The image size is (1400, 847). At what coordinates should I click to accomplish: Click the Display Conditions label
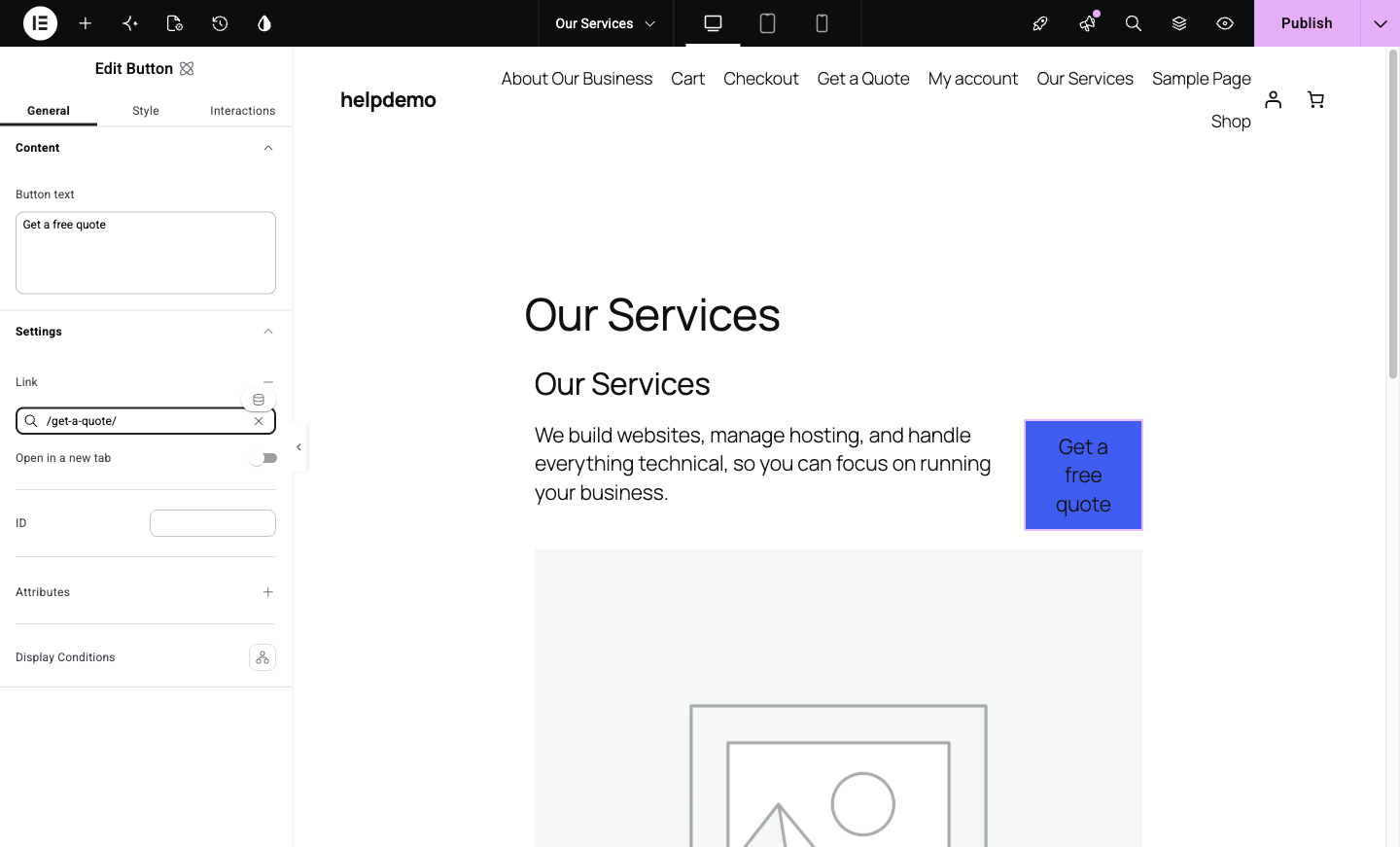(65, 657)
